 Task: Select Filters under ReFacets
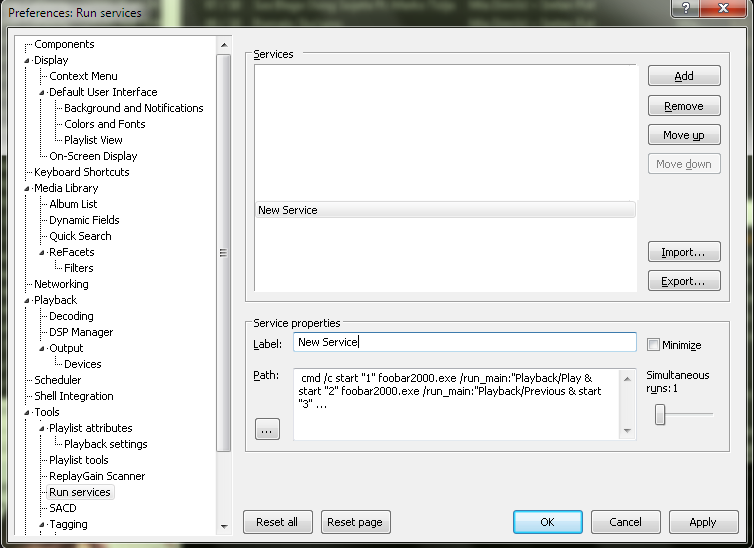(79, 268)
